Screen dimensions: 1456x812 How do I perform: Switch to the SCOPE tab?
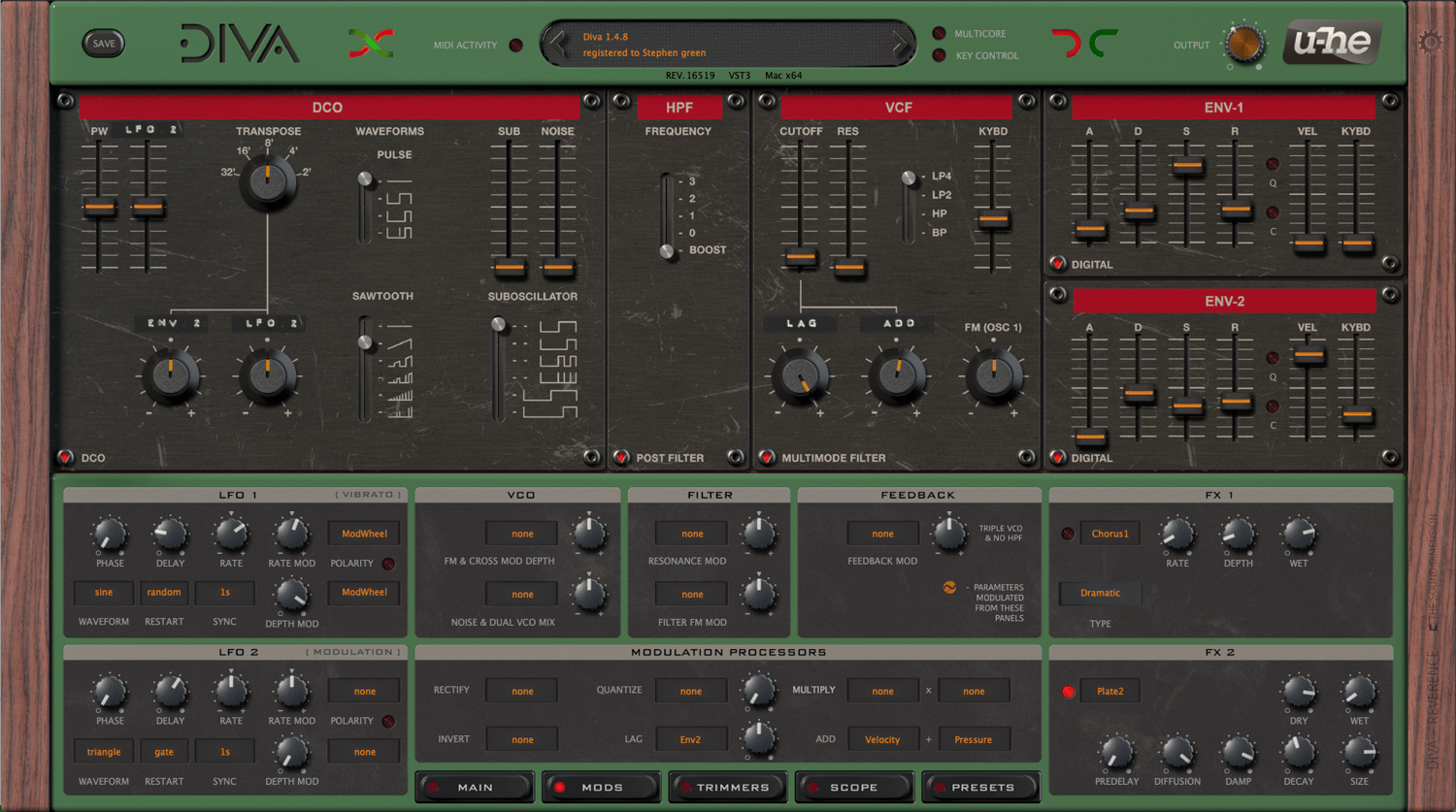[854, 787]
